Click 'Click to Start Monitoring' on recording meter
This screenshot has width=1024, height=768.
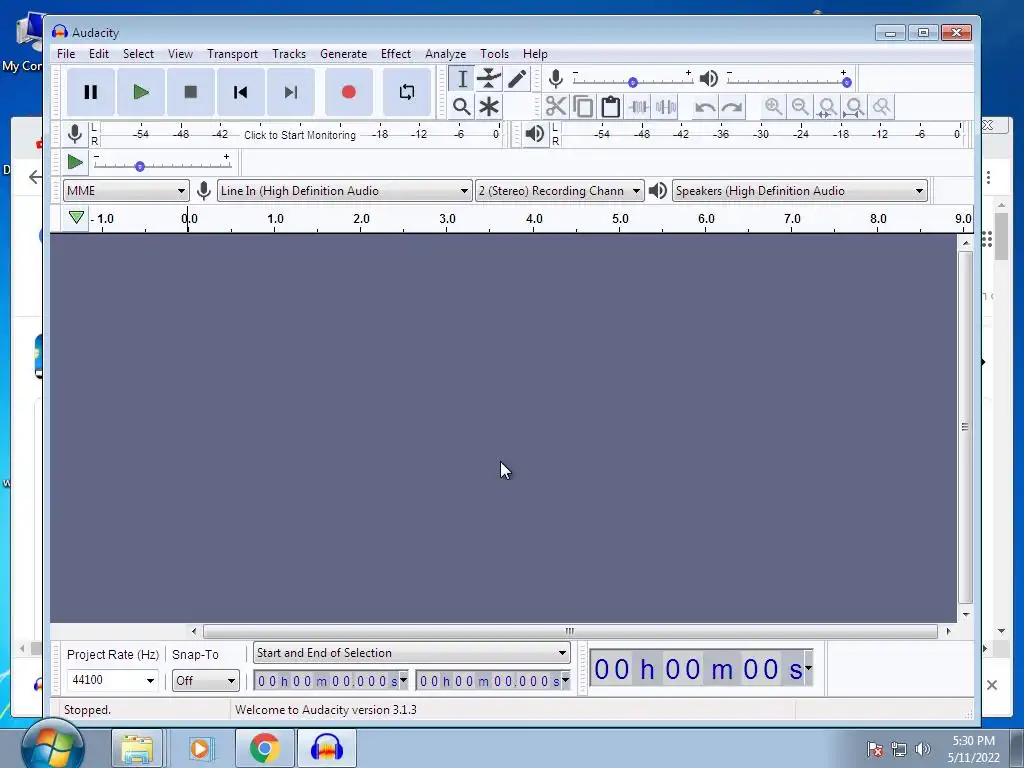[x=300, y=135]
